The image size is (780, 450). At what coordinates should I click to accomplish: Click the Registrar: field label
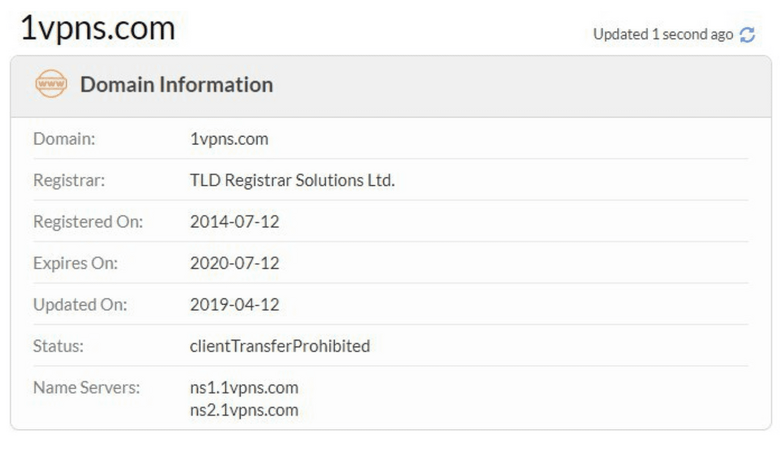coord(69,180)
